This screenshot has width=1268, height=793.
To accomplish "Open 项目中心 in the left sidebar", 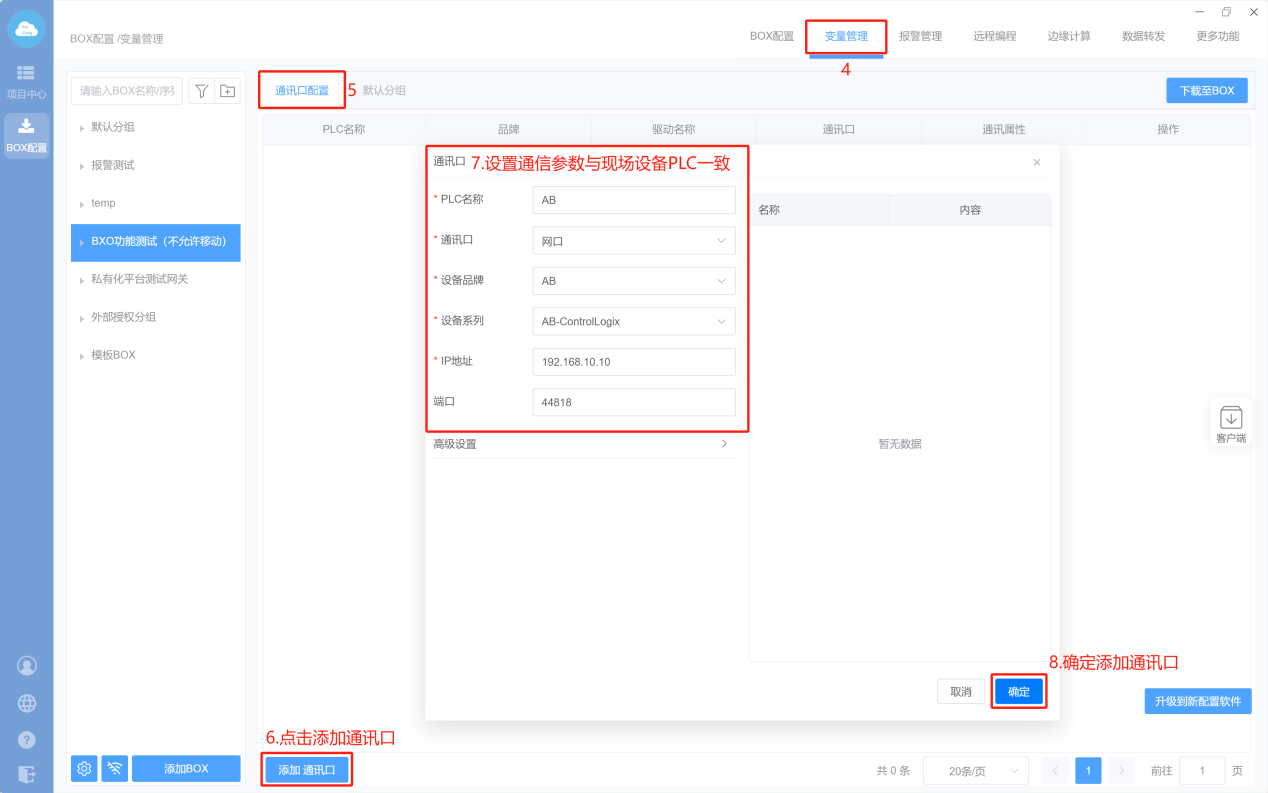I will pyautogui.click(x=26, y=81).
